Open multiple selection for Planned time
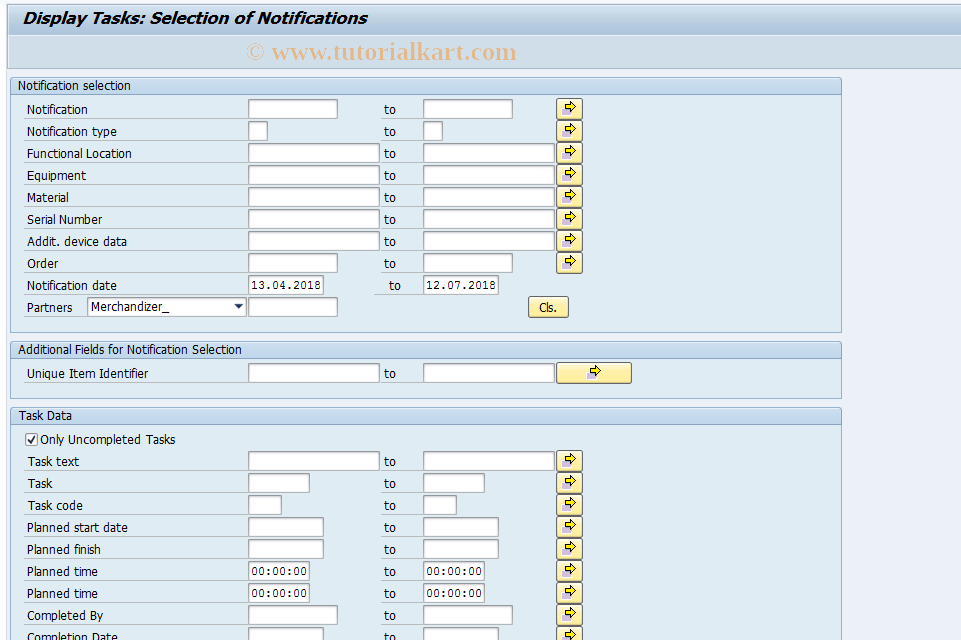Viewport: 961px width, 640px height. tap(568, 570)
